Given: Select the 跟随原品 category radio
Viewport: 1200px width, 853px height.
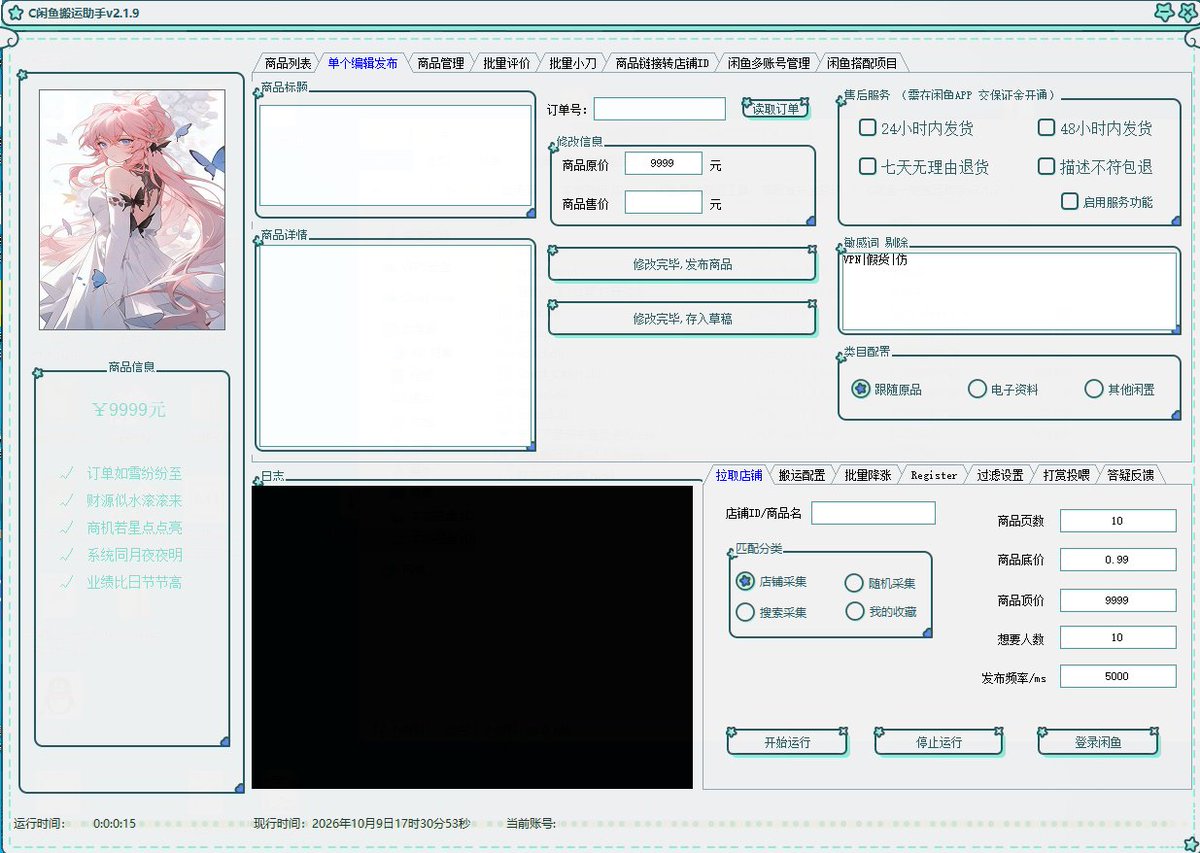Looking at the screenshot, I should click(860, 389).
